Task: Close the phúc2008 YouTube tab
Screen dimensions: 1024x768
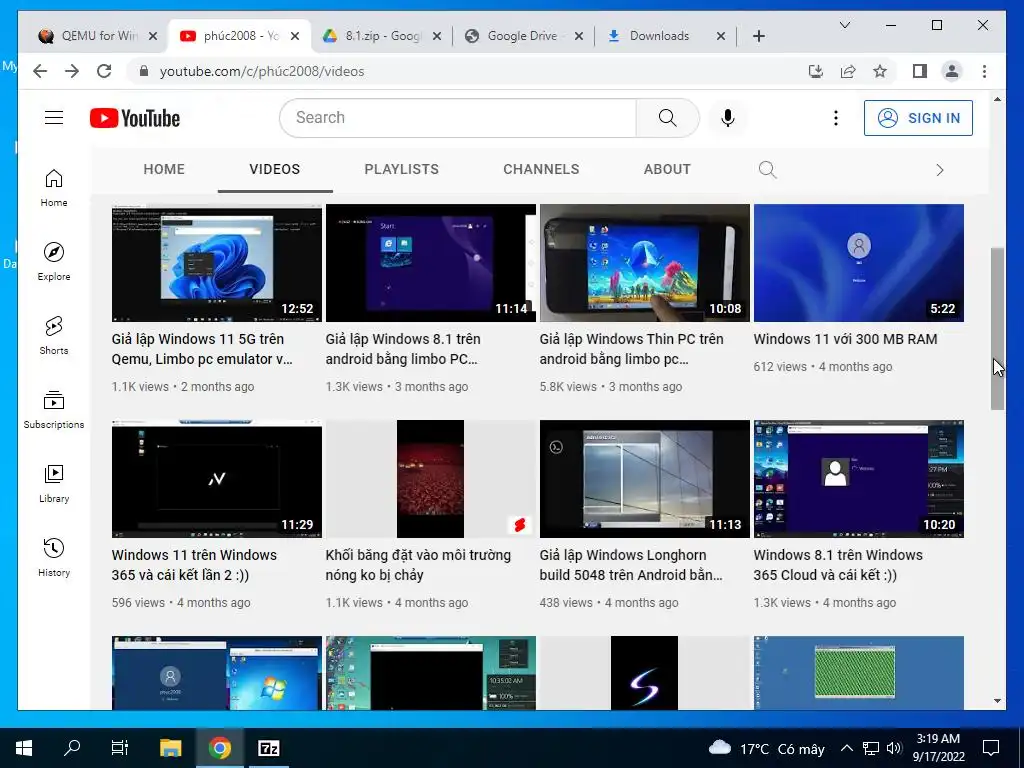Action: pos(295,36)
